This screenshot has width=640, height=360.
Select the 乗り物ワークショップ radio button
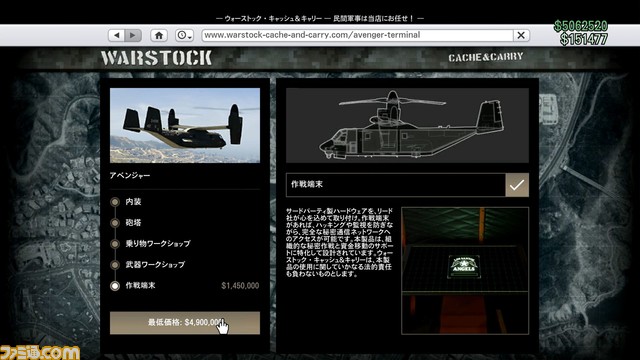[115, 244]
